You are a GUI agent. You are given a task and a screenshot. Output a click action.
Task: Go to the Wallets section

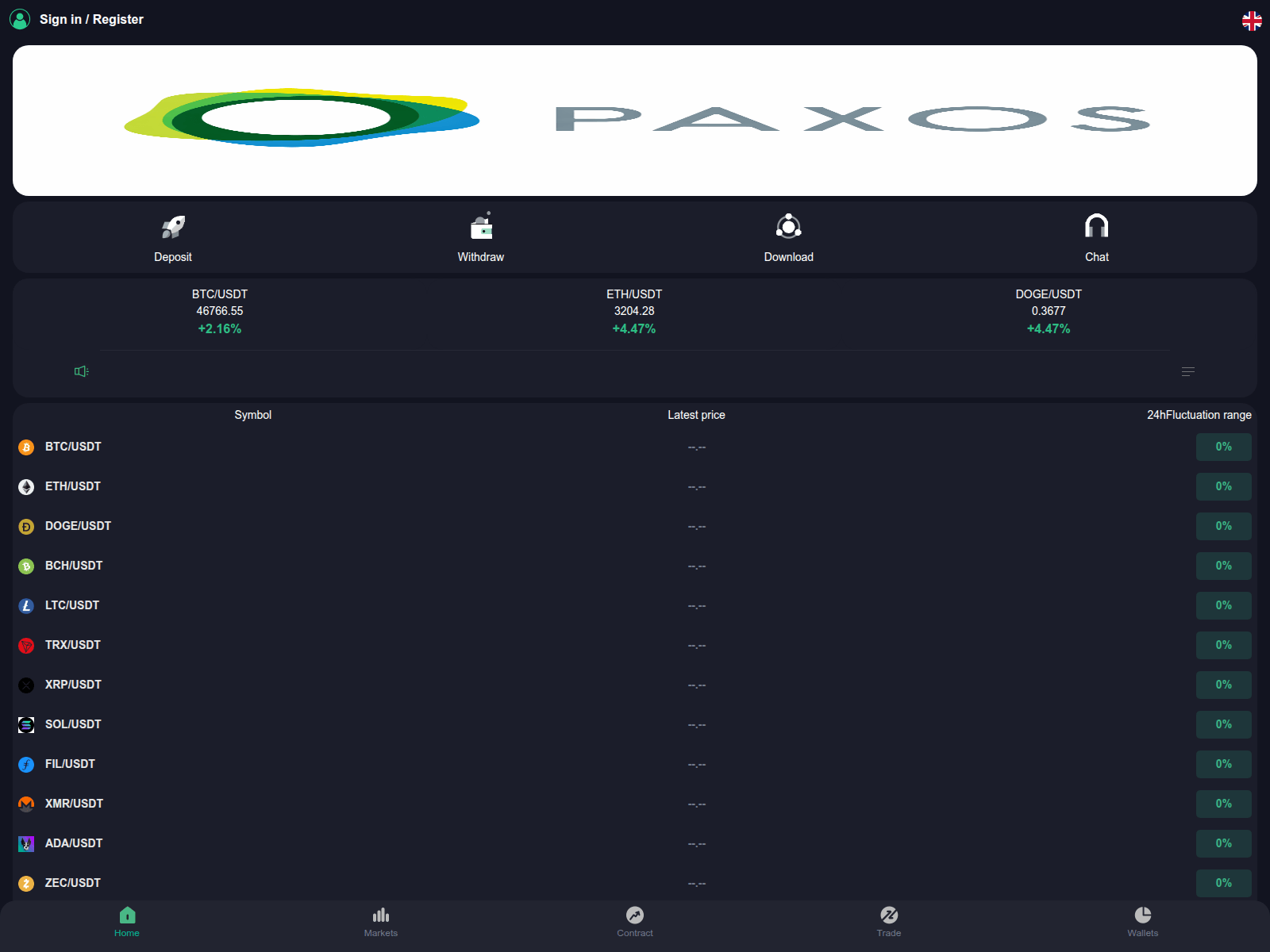1143,923
